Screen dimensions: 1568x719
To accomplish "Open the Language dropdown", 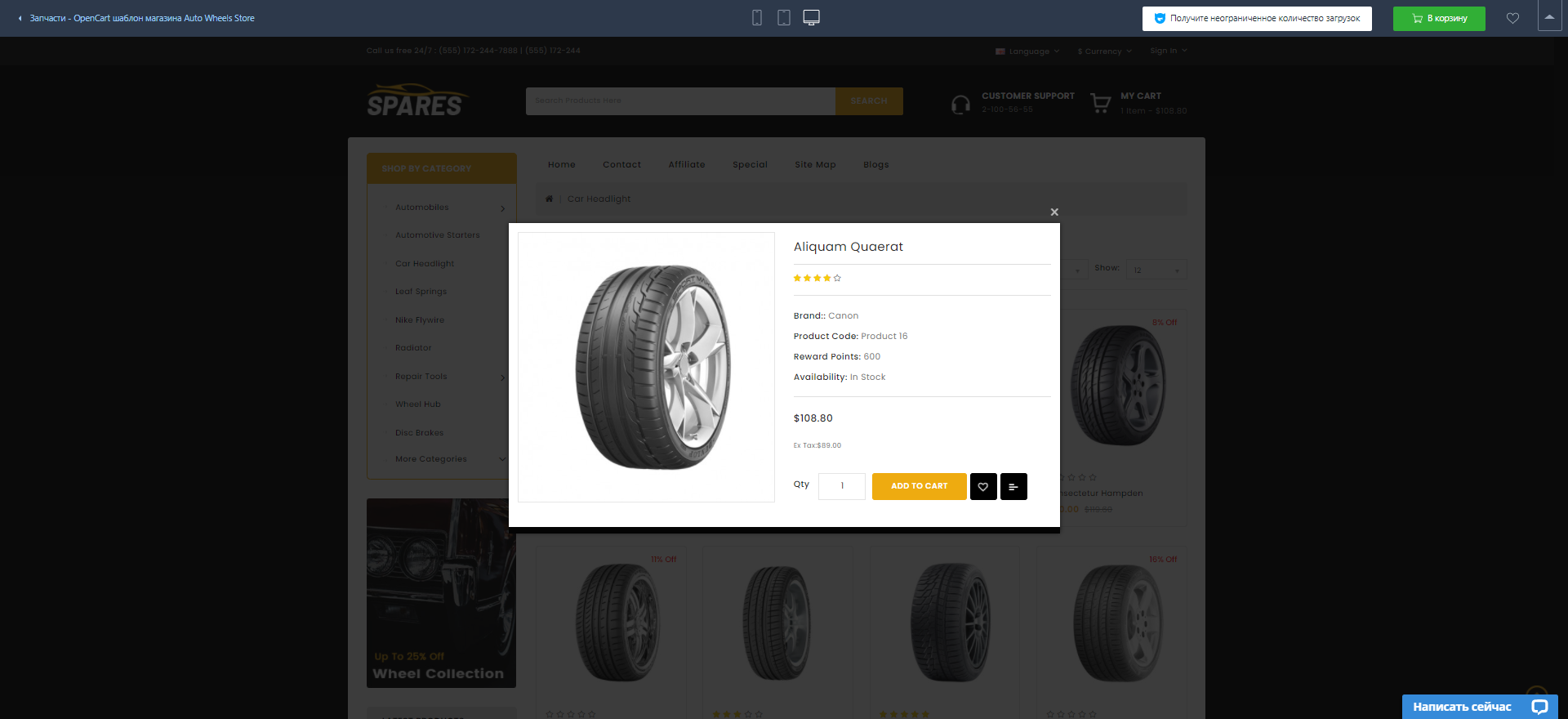I will tap(1027, 51).
